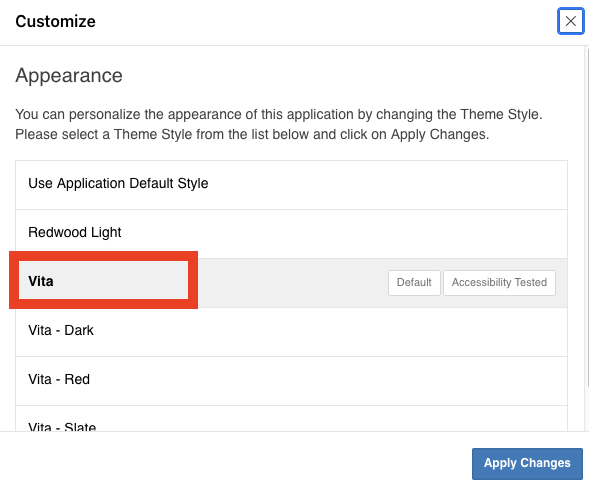
Task: Click the Appearance section heading
Action: click(x=69, y=75)
